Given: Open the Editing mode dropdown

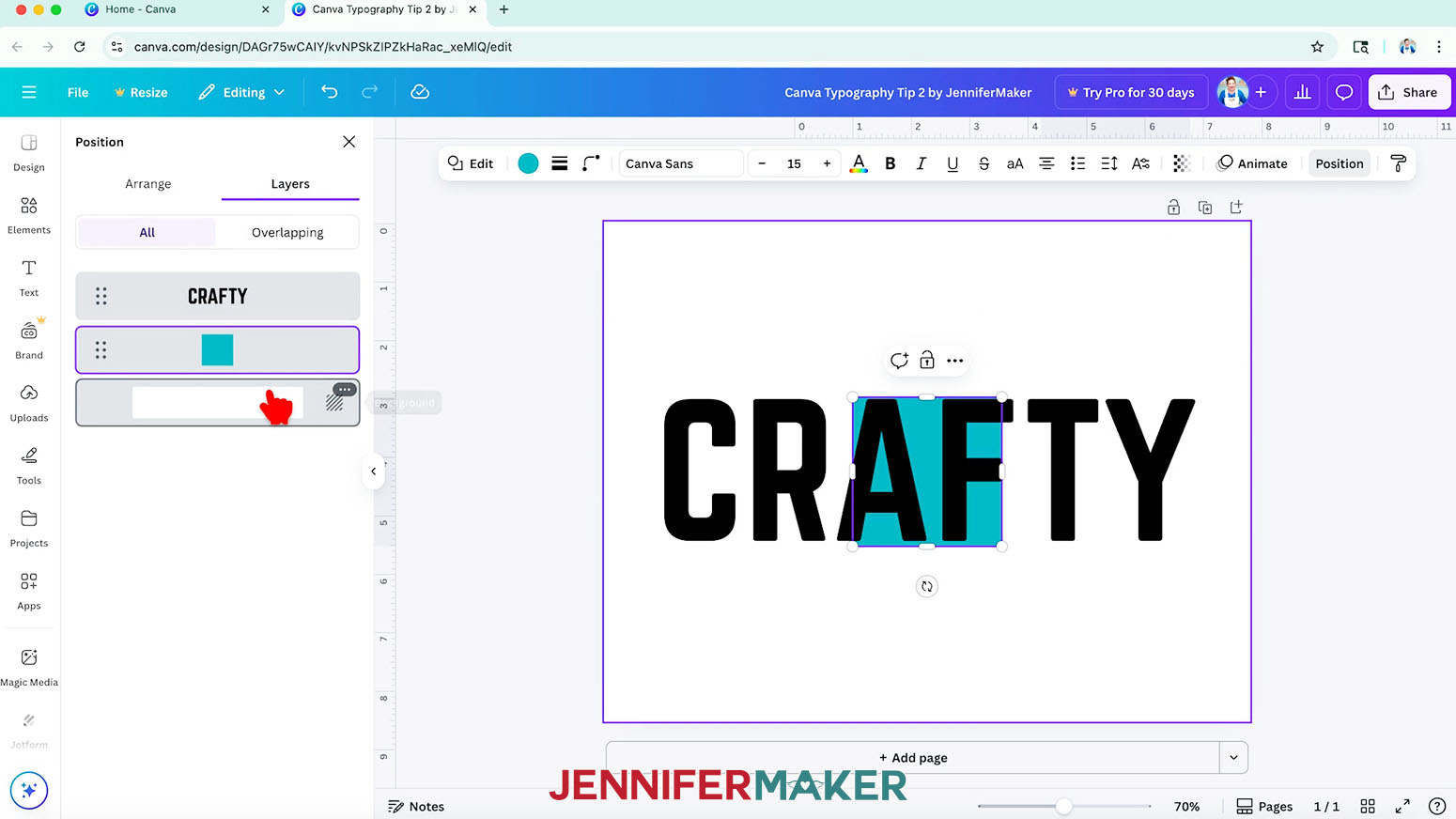Looking at the screenshot, I should pyautogui.click(x=241, y=92).
